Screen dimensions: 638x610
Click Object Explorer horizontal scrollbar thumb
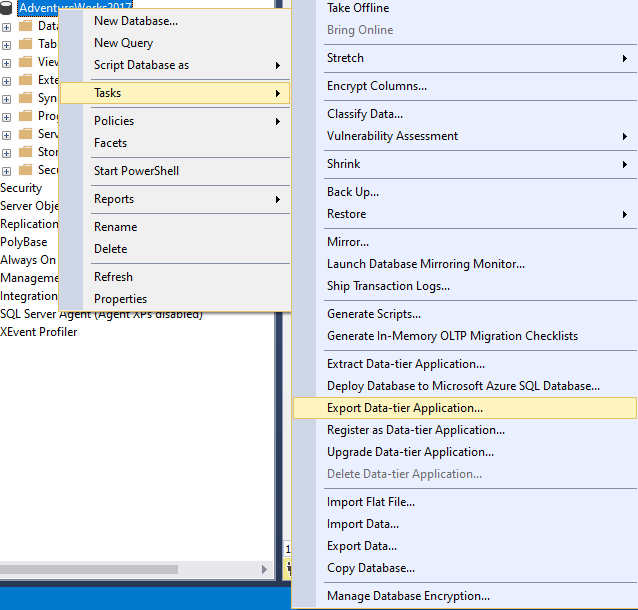pos(90,569)
